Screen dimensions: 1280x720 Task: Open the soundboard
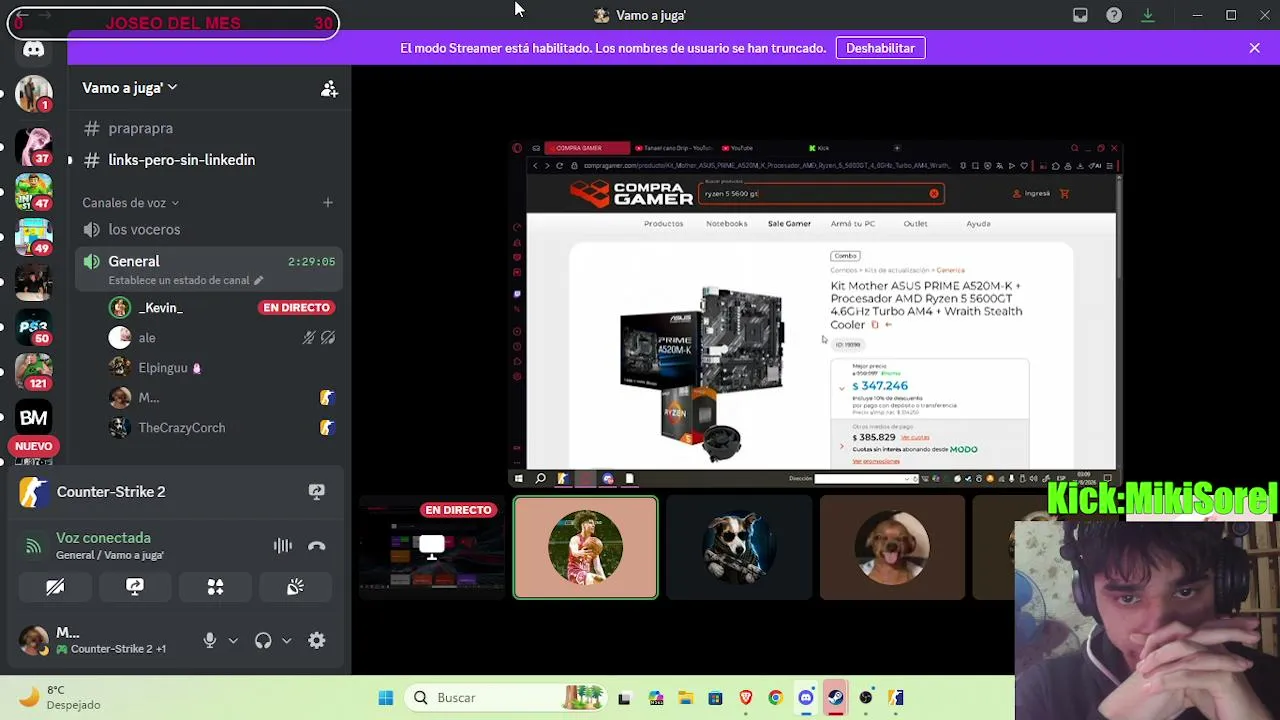(295, 587)
